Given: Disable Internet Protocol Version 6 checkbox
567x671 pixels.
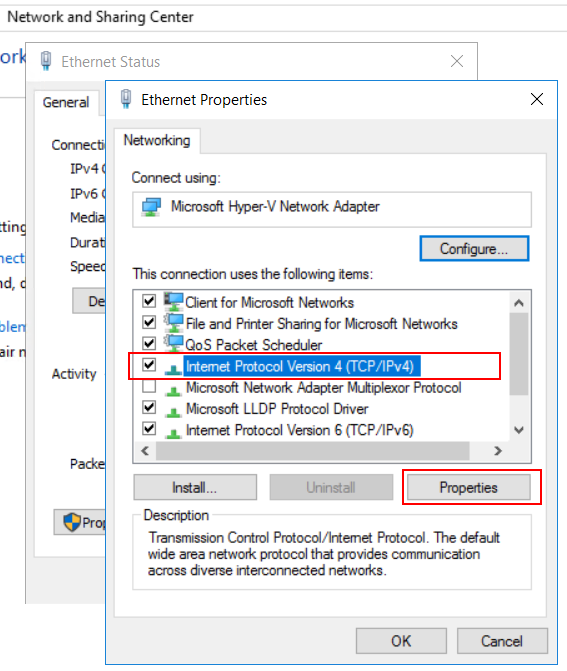Looking at the screenshot, I should pos(149,428).
